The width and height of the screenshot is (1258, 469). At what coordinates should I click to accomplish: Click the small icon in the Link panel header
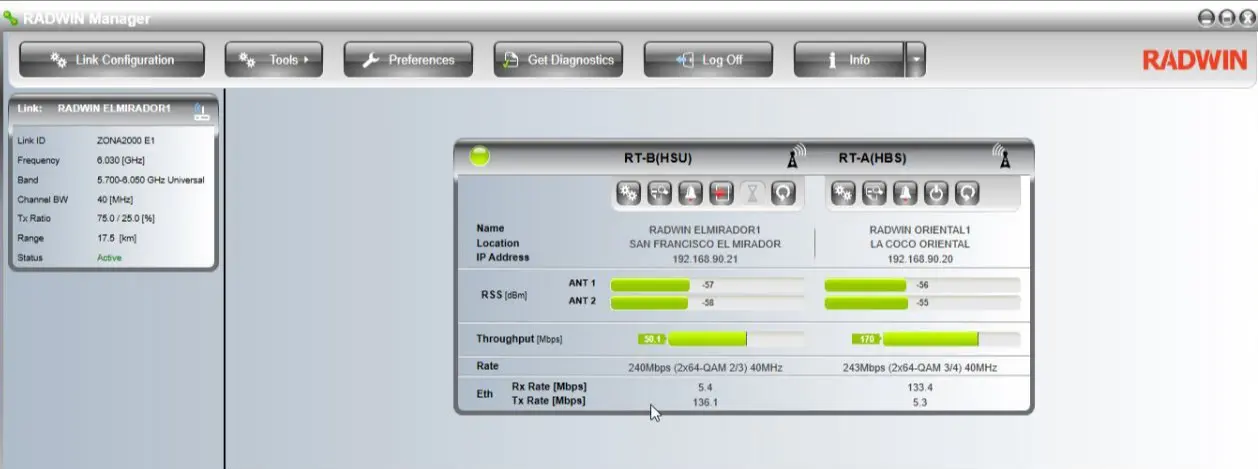point(201,110)
